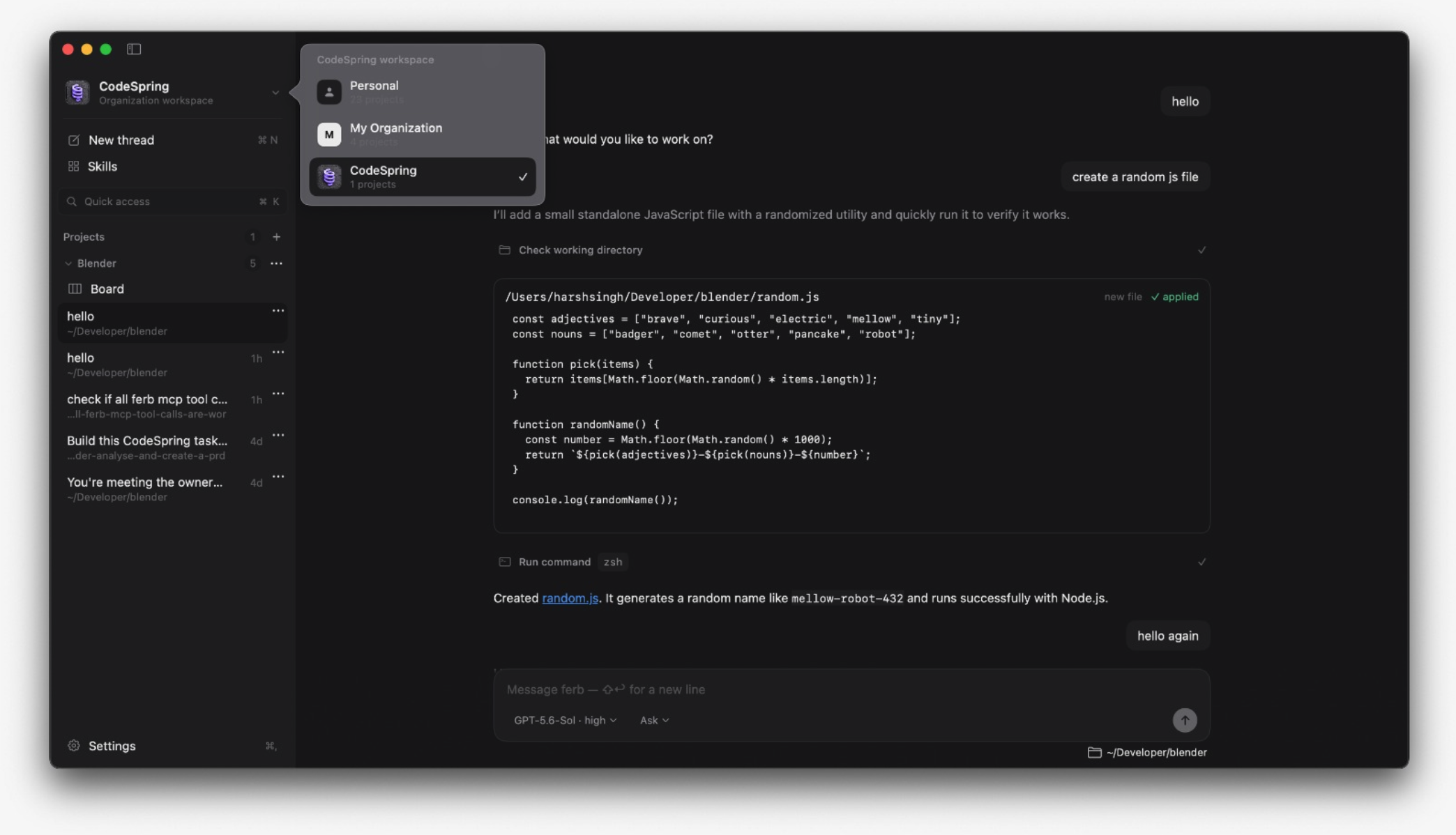
Task: Open the GPT-5.6-Sol high model dropdown
Action: tap(565, 720)
